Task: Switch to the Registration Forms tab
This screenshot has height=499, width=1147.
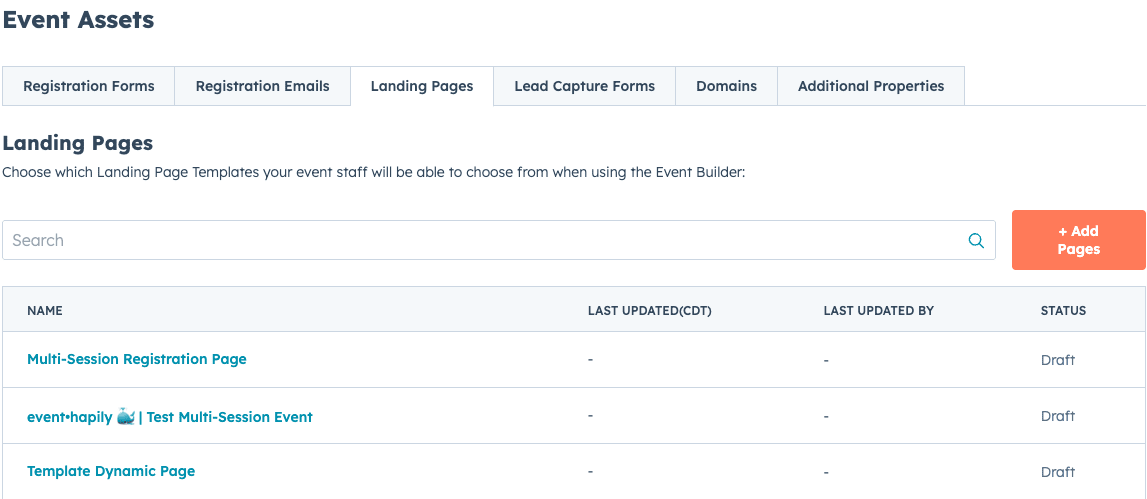Action: coord(89,86)
